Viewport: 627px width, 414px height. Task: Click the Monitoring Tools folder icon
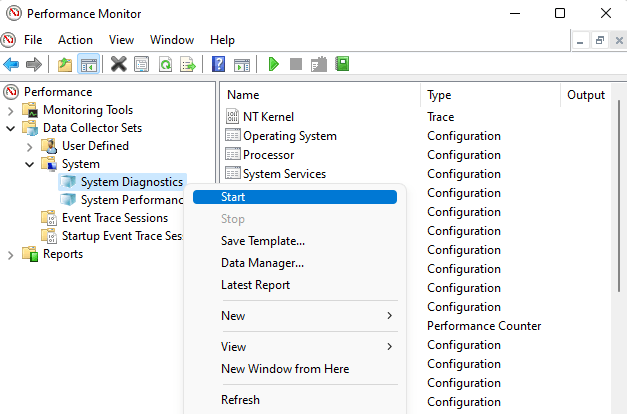30,110
